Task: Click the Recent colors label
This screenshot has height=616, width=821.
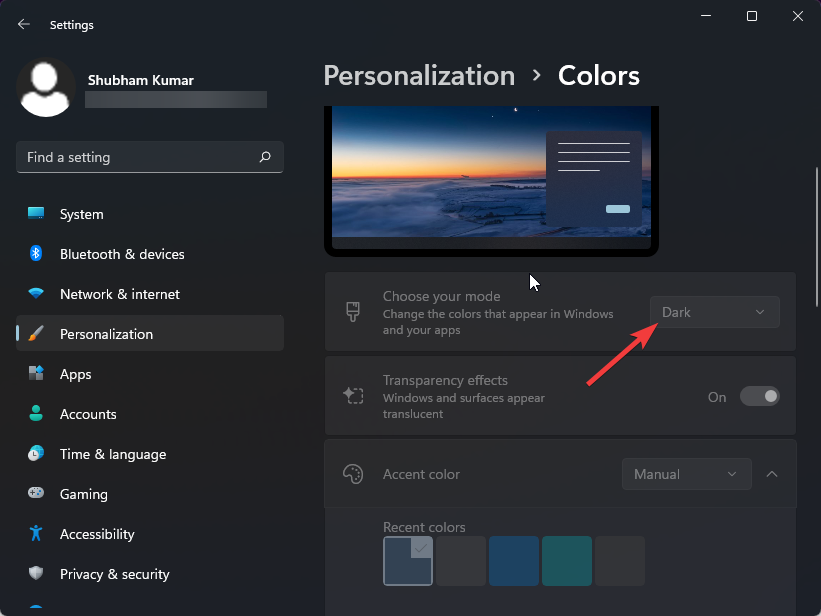Action: [x=424, y=527]
